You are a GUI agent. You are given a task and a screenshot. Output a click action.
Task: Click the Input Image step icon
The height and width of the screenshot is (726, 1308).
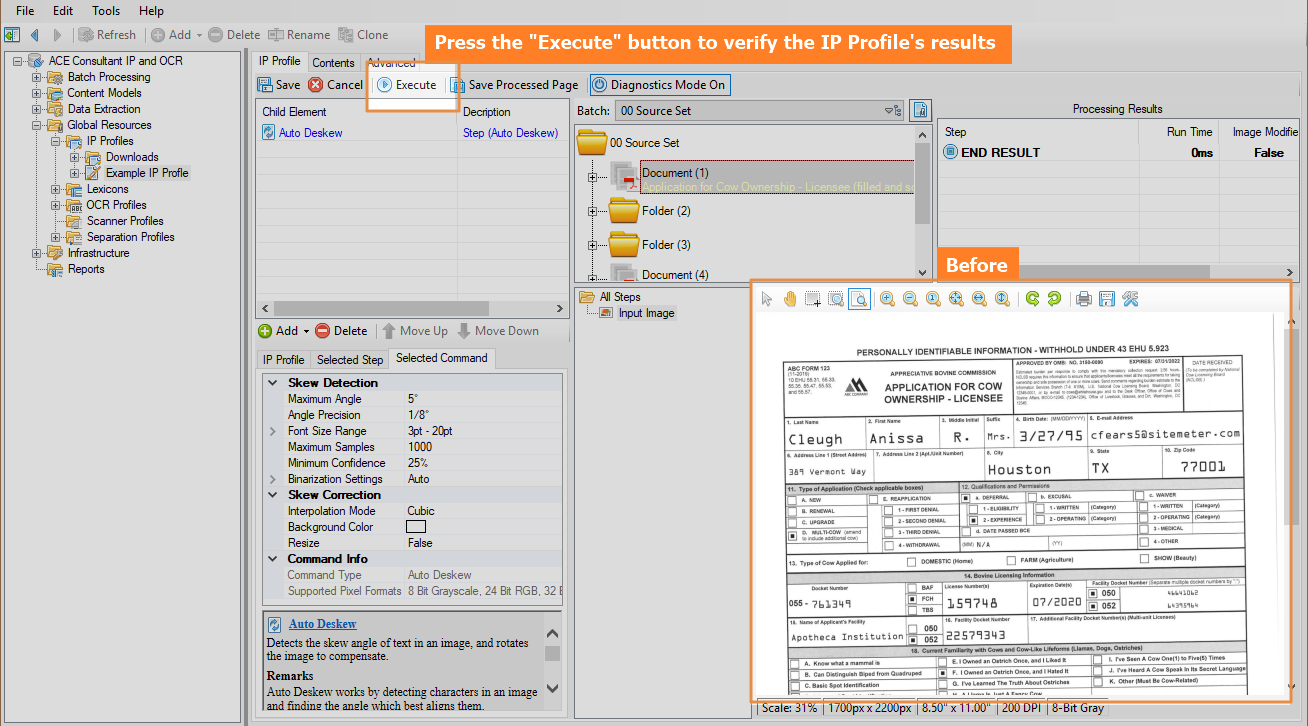[x=606, y=313]
